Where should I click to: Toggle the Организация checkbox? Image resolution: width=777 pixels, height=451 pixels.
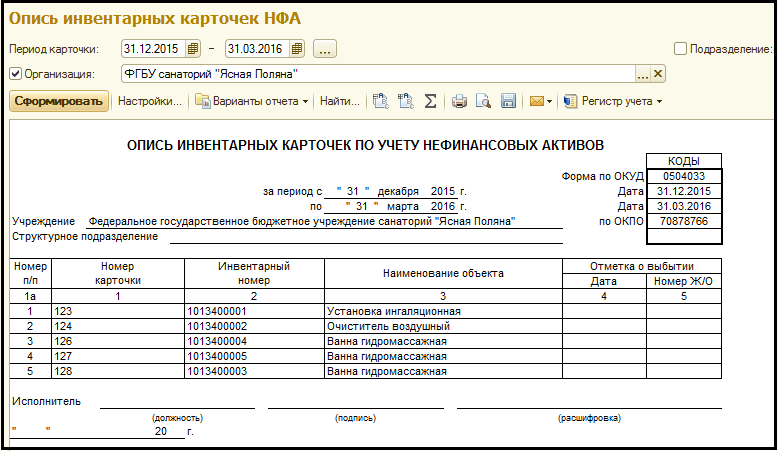coord(15,74)
